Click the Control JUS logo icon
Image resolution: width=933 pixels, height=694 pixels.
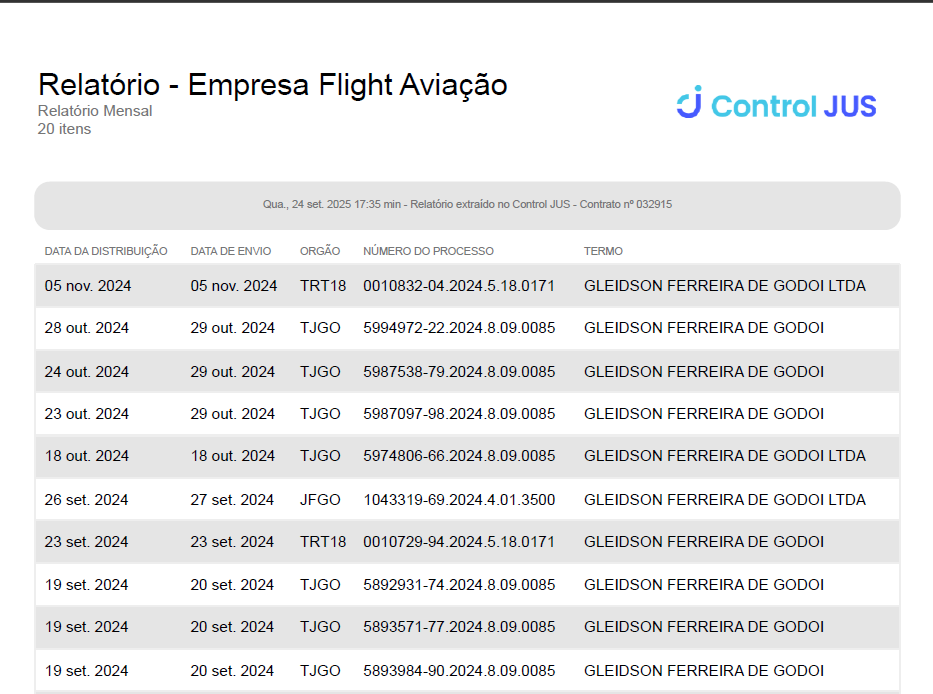pos(690,103)
